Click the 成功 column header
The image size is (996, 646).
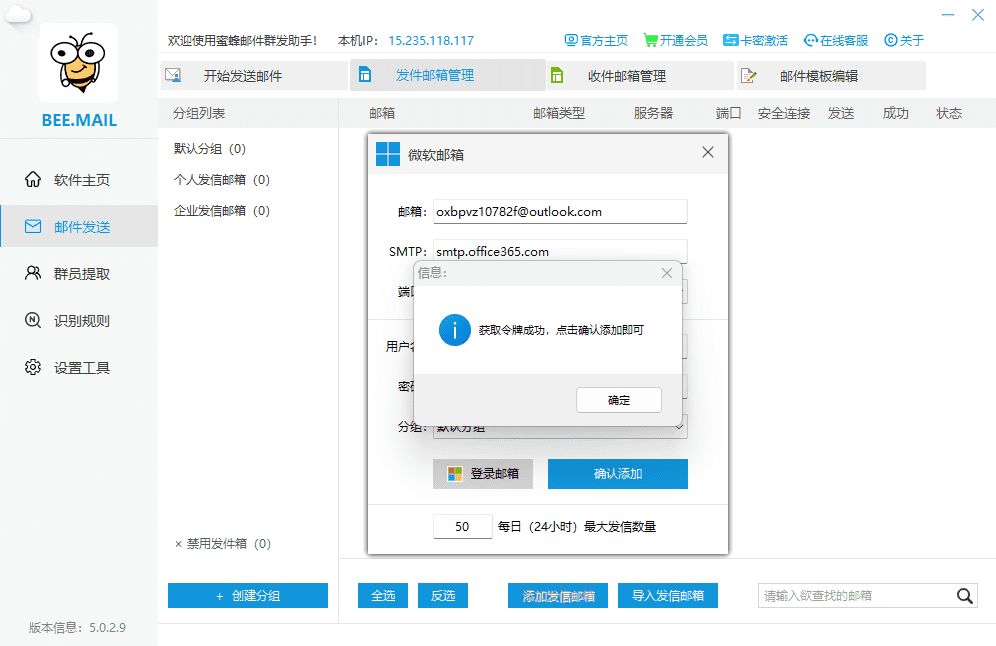coord(896,113)
